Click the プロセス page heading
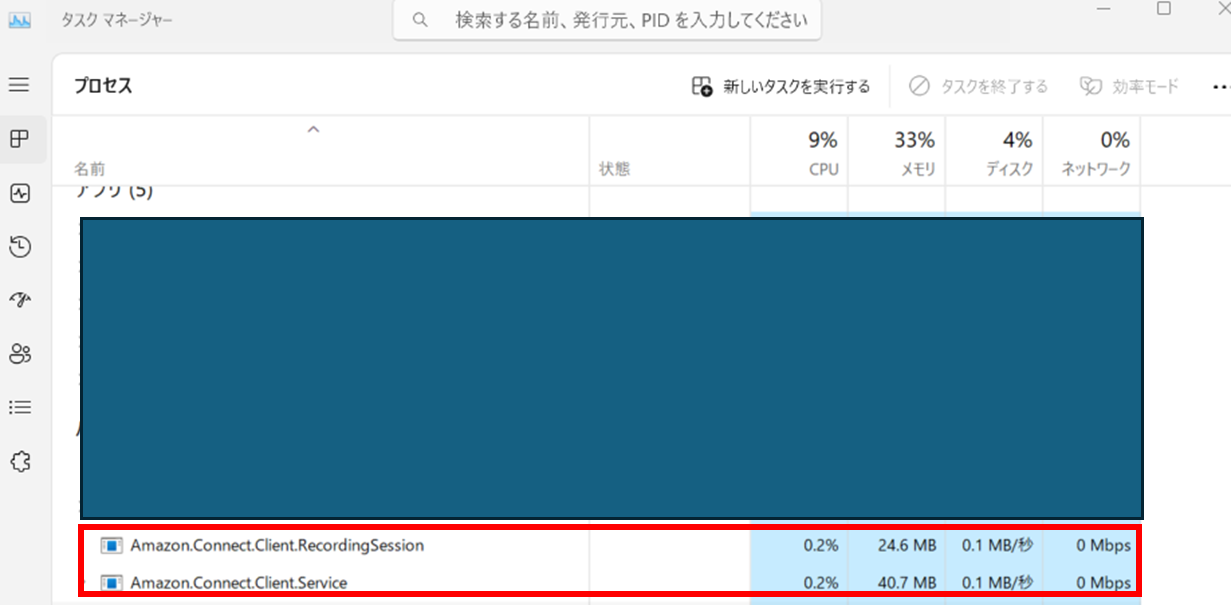This screenshot has width=1231, height=605. click(103, 86)
